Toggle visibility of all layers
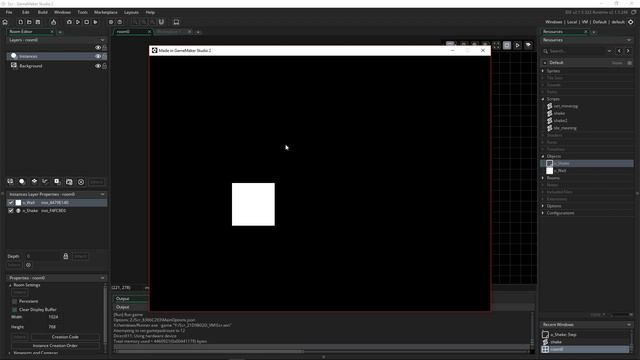The width and height of the screenshot is (640, 360). tap(98, 48)
